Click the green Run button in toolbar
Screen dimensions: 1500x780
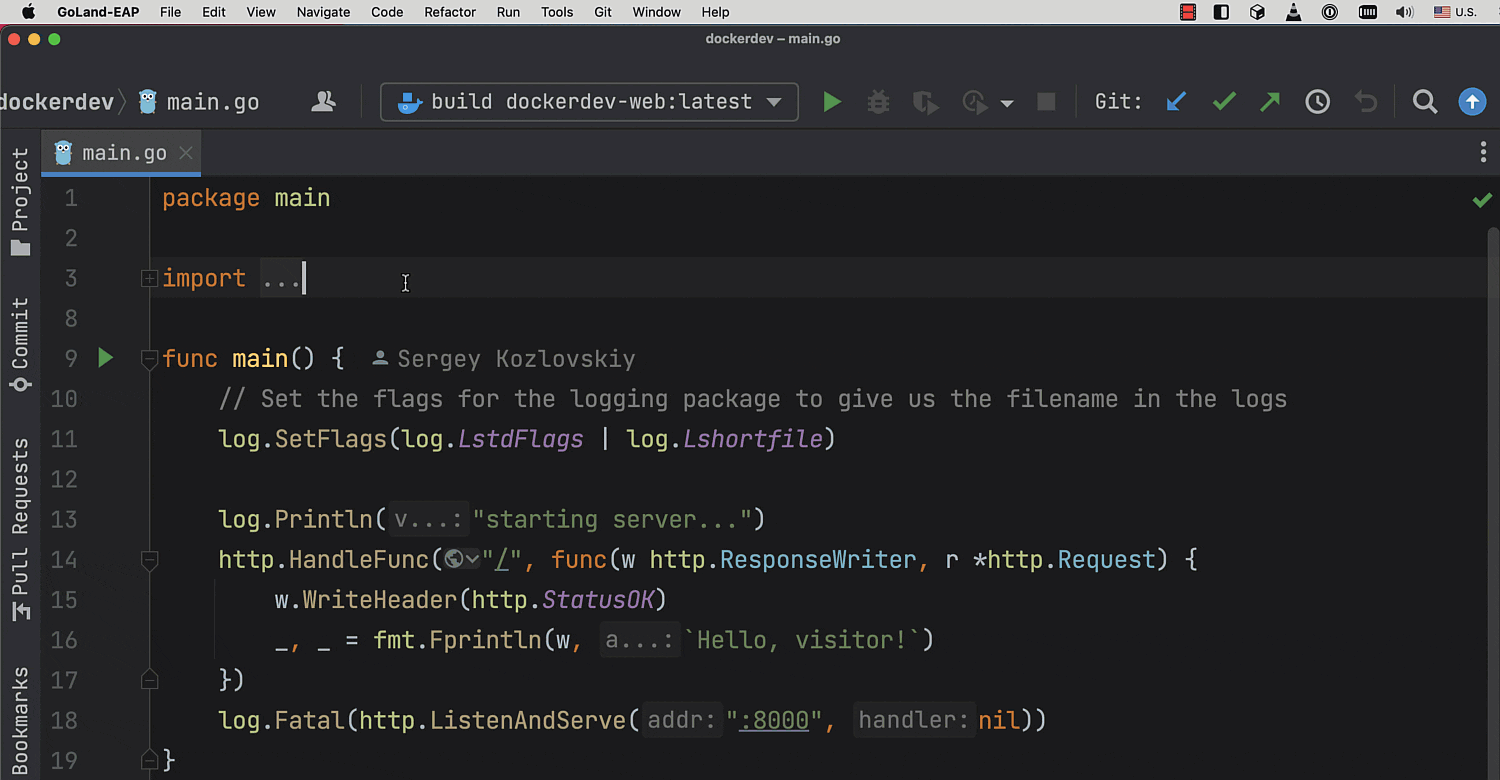[831, 102]
